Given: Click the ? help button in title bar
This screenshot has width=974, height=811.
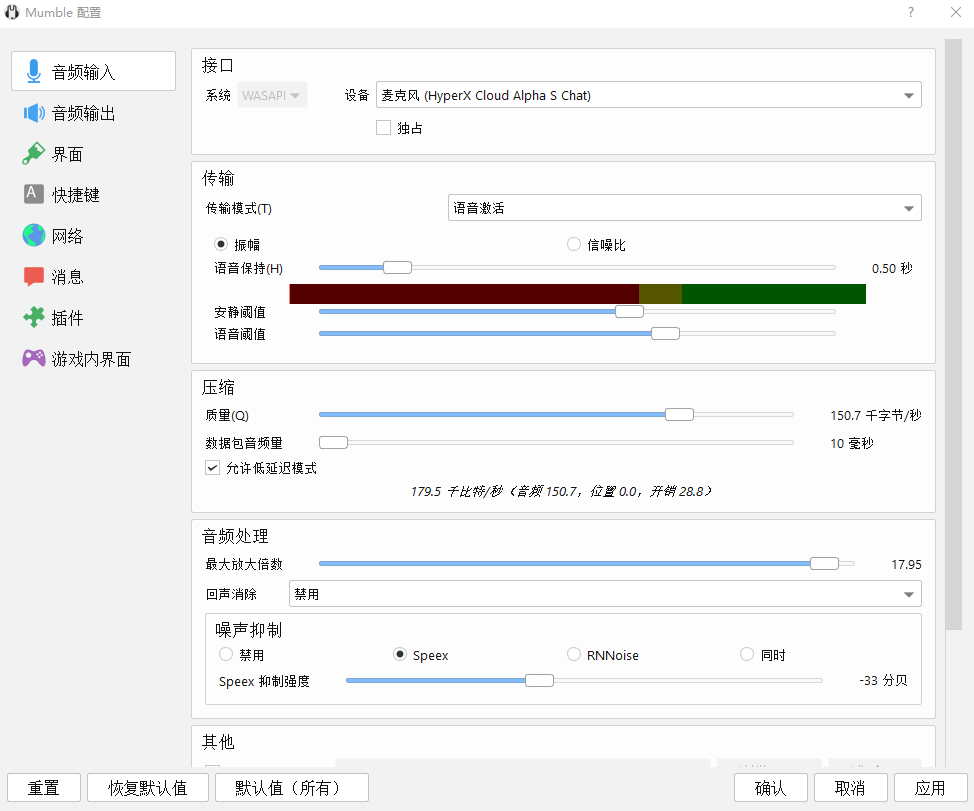Looking at the screenshot, I should pyautogui.click(x=910, y=13).
